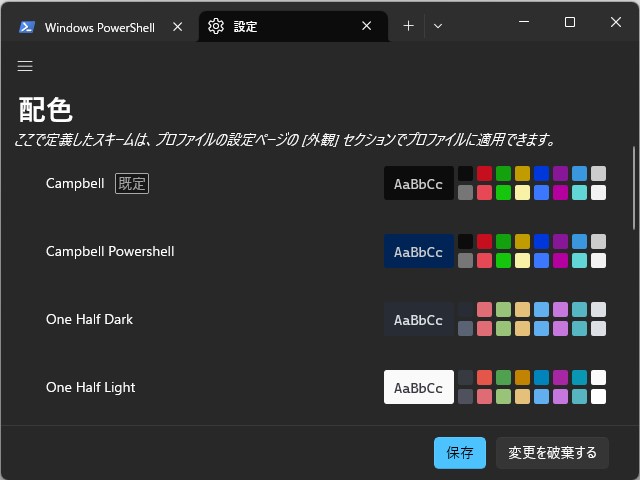Screen dimensions: 640x480
Task: Click the PowerShell icon on first tab
Action: 27,27
